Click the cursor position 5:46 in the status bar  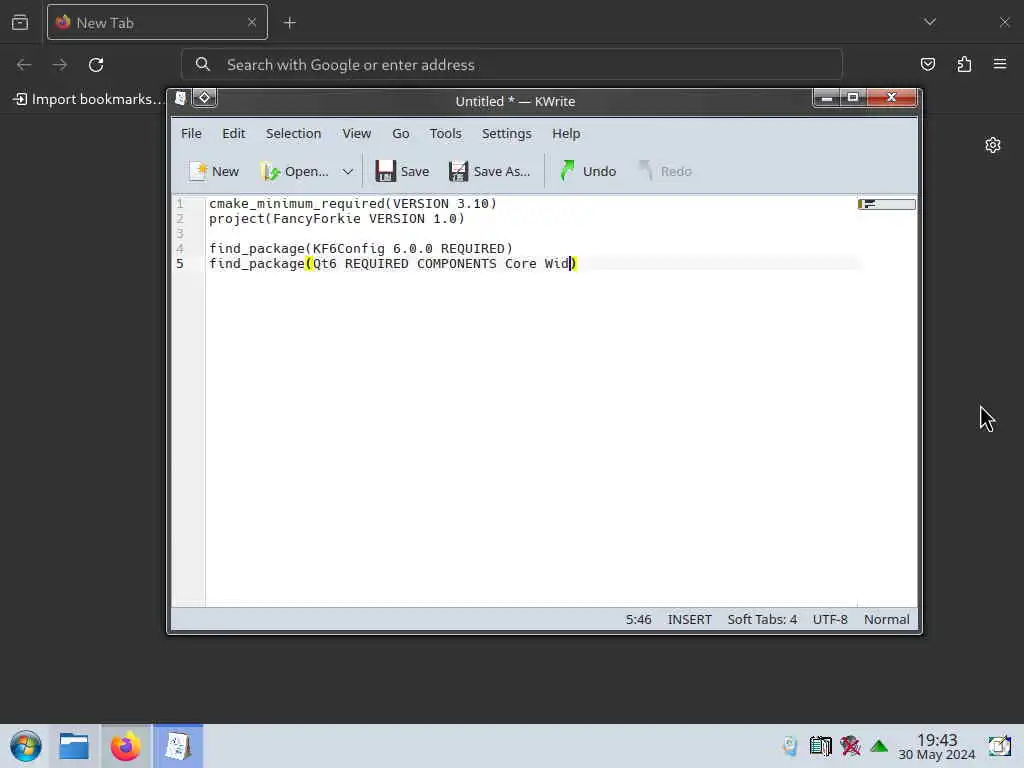(x=638, y=619)
